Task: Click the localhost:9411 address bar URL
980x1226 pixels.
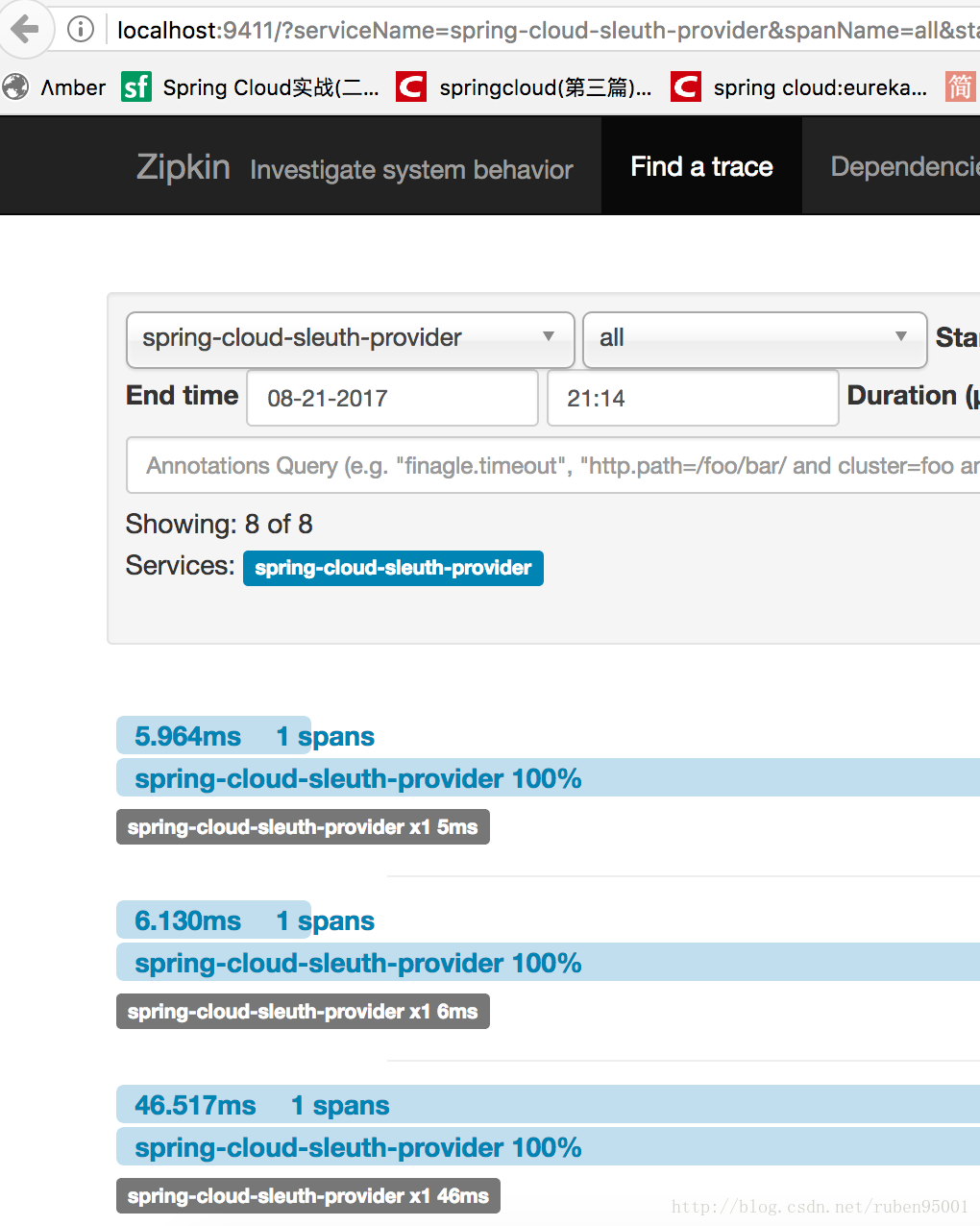Action: [x=548, y=31]
